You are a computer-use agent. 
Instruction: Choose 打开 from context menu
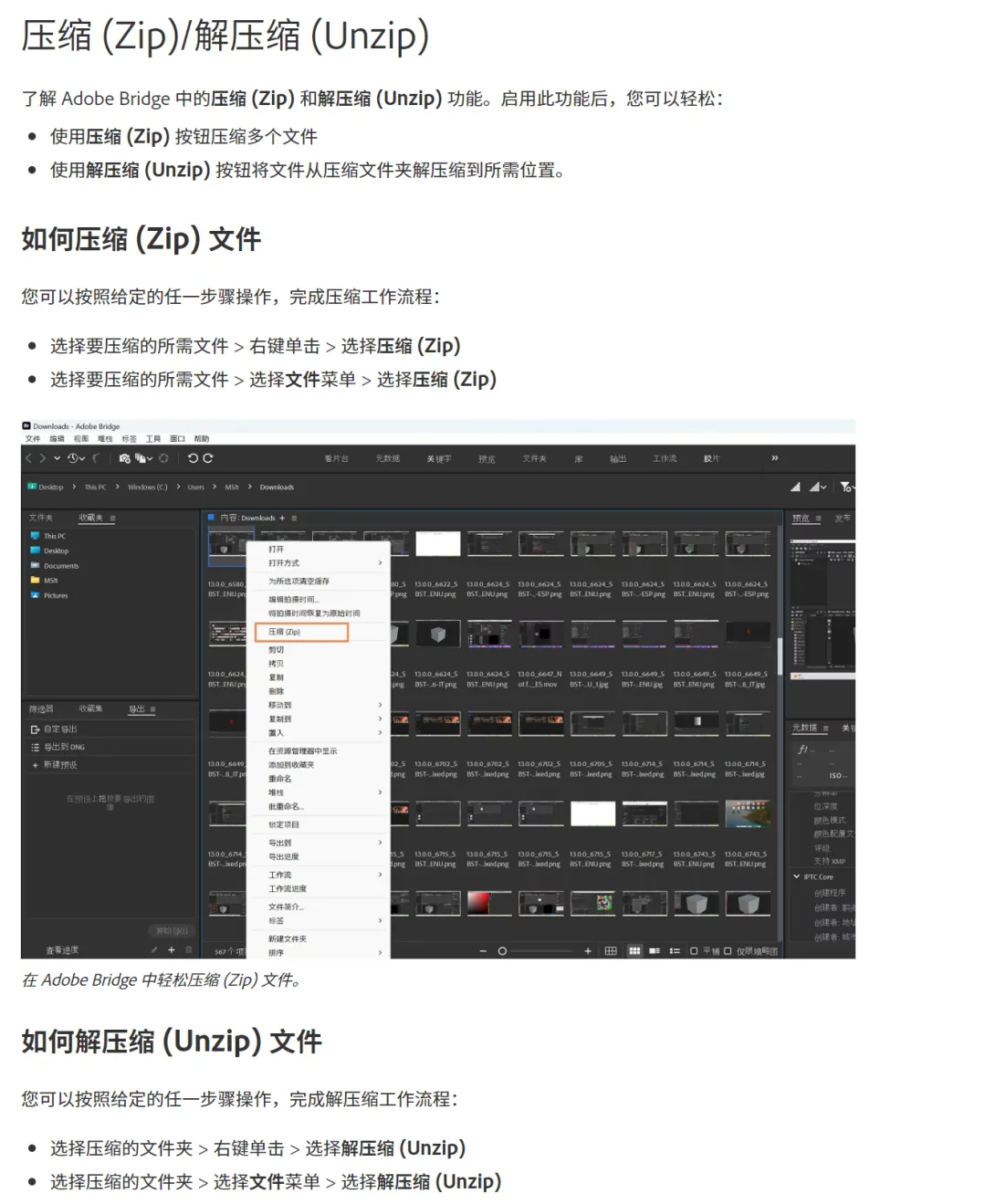(x=276, y=549)
